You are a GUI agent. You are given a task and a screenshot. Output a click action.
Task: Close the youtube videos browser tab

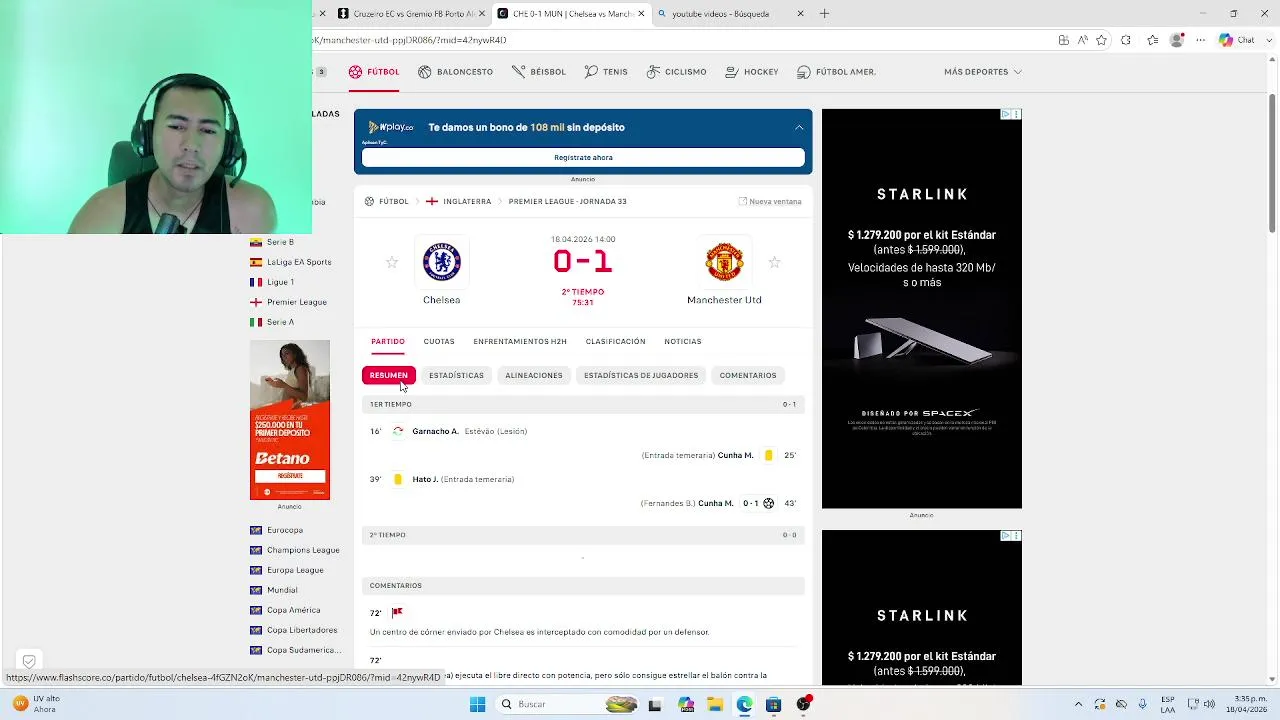click(x=800, y=14)
